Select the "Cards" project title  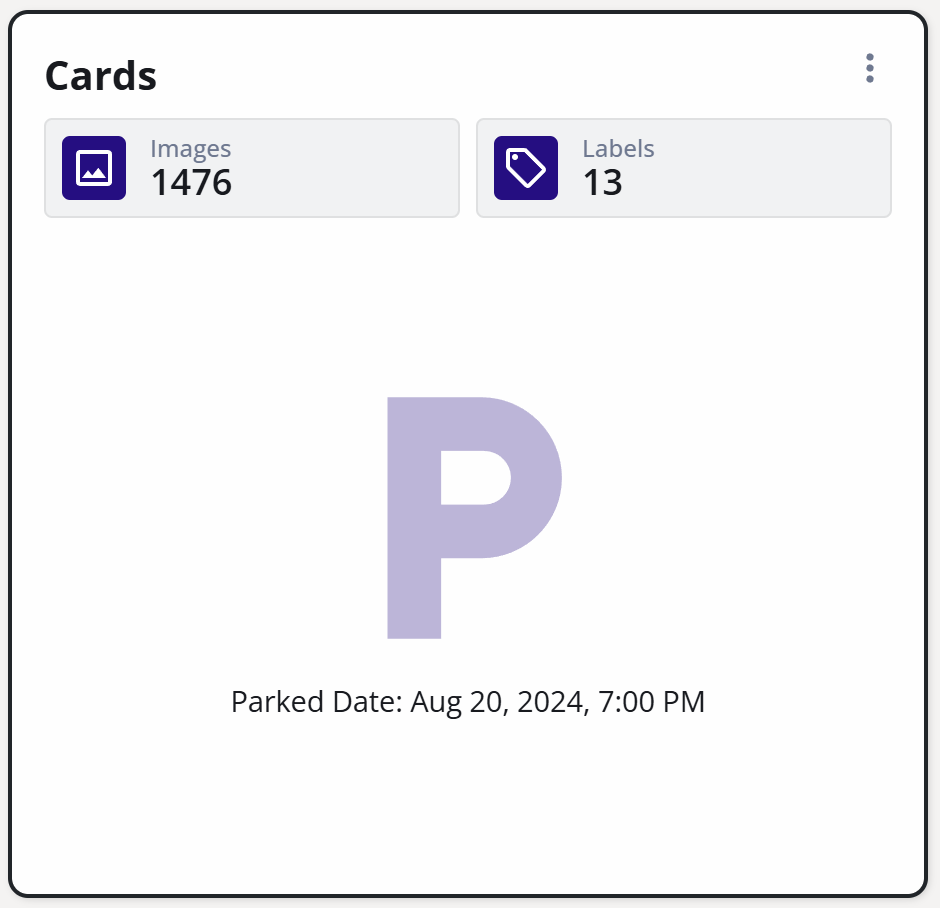(x=101, y=76)
